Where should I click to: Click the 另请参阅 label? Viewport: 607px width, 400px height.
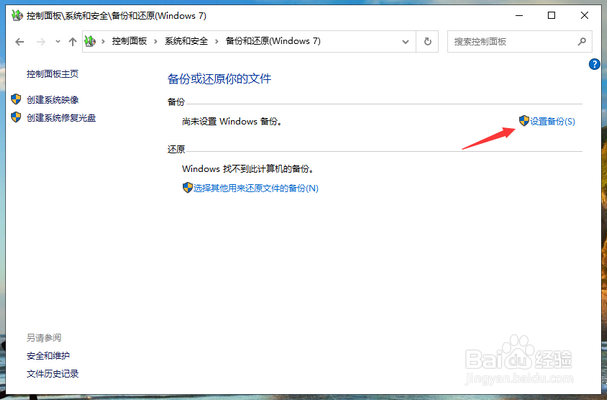click(x=44, y=338)
